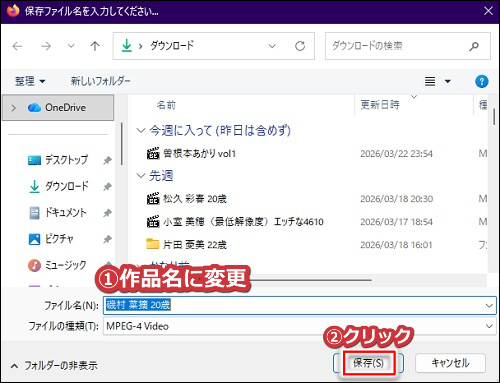The height and width of the screenshot is (383, 500).
Task: Expand the address bar history dropdown
Action: 272,46
